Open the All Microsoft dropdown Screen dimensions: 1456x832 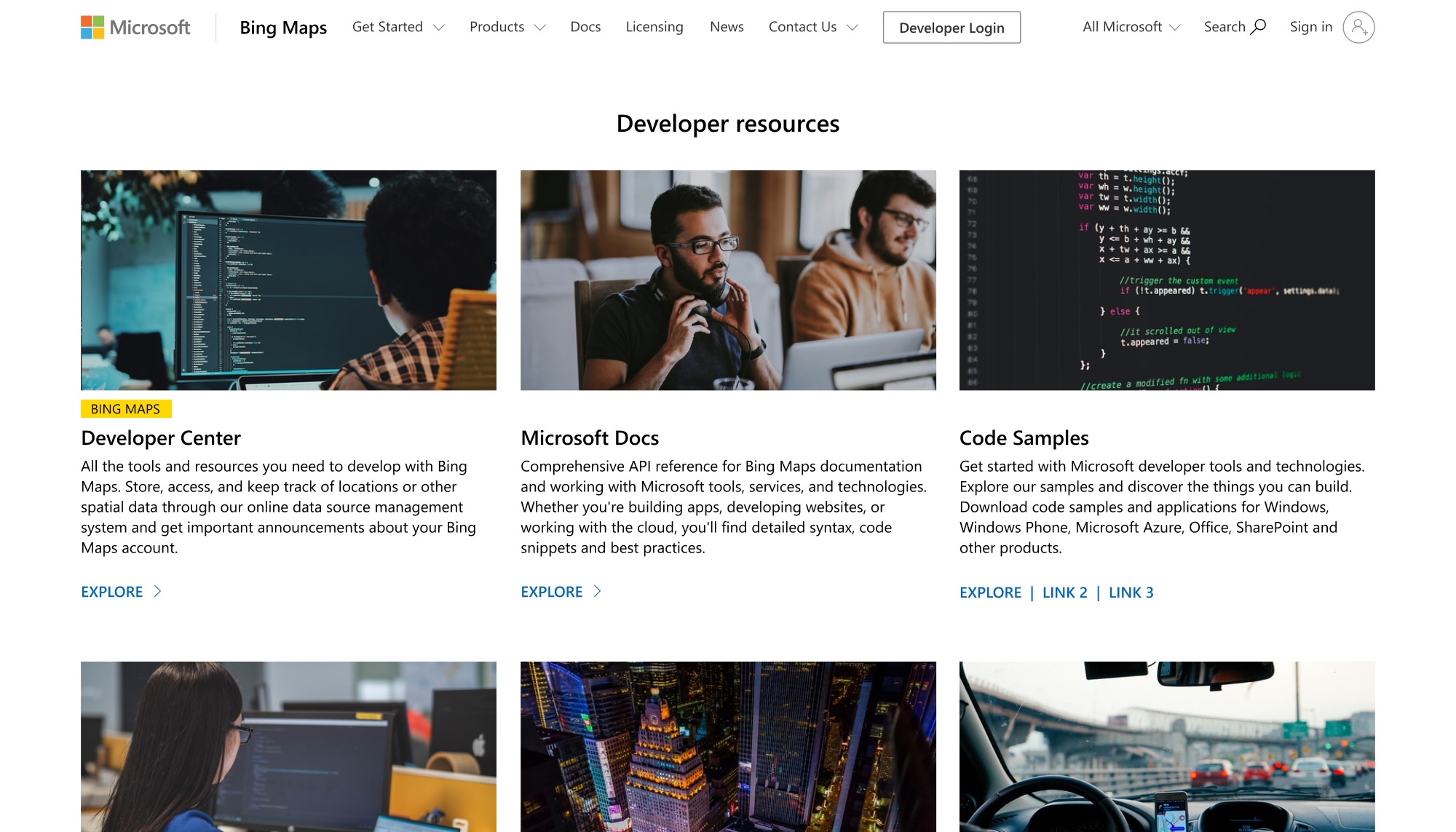tap(1131, 27)
